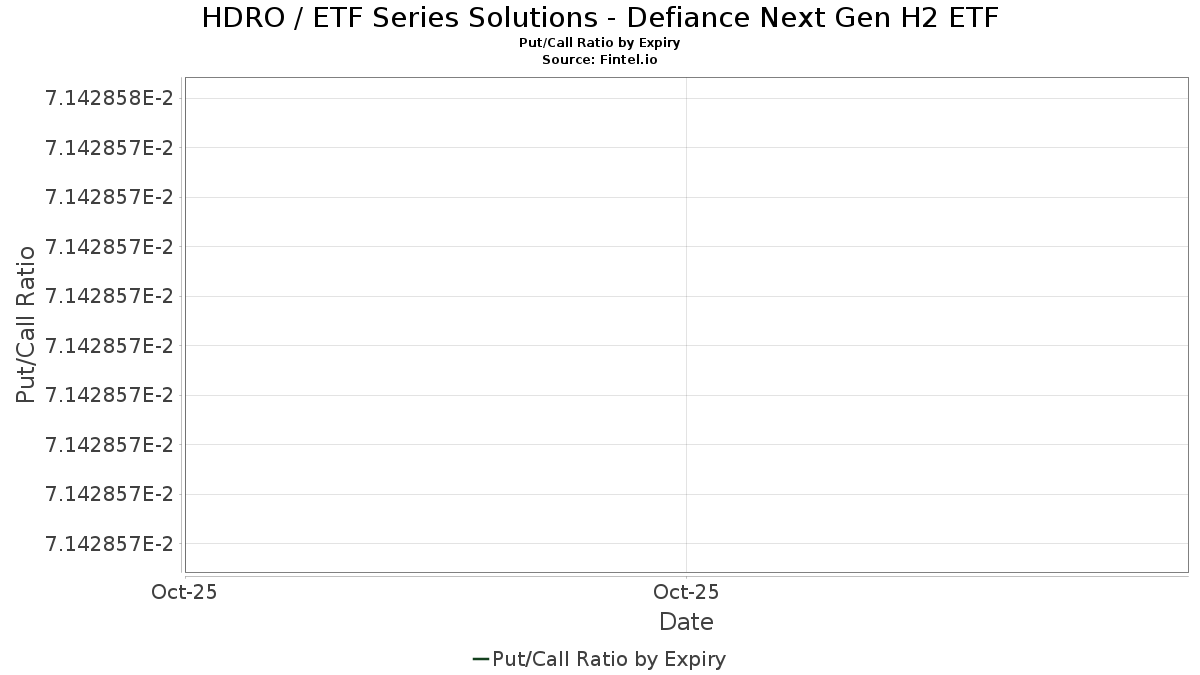Click the third y-axis label from top

(x=109, y=197)
